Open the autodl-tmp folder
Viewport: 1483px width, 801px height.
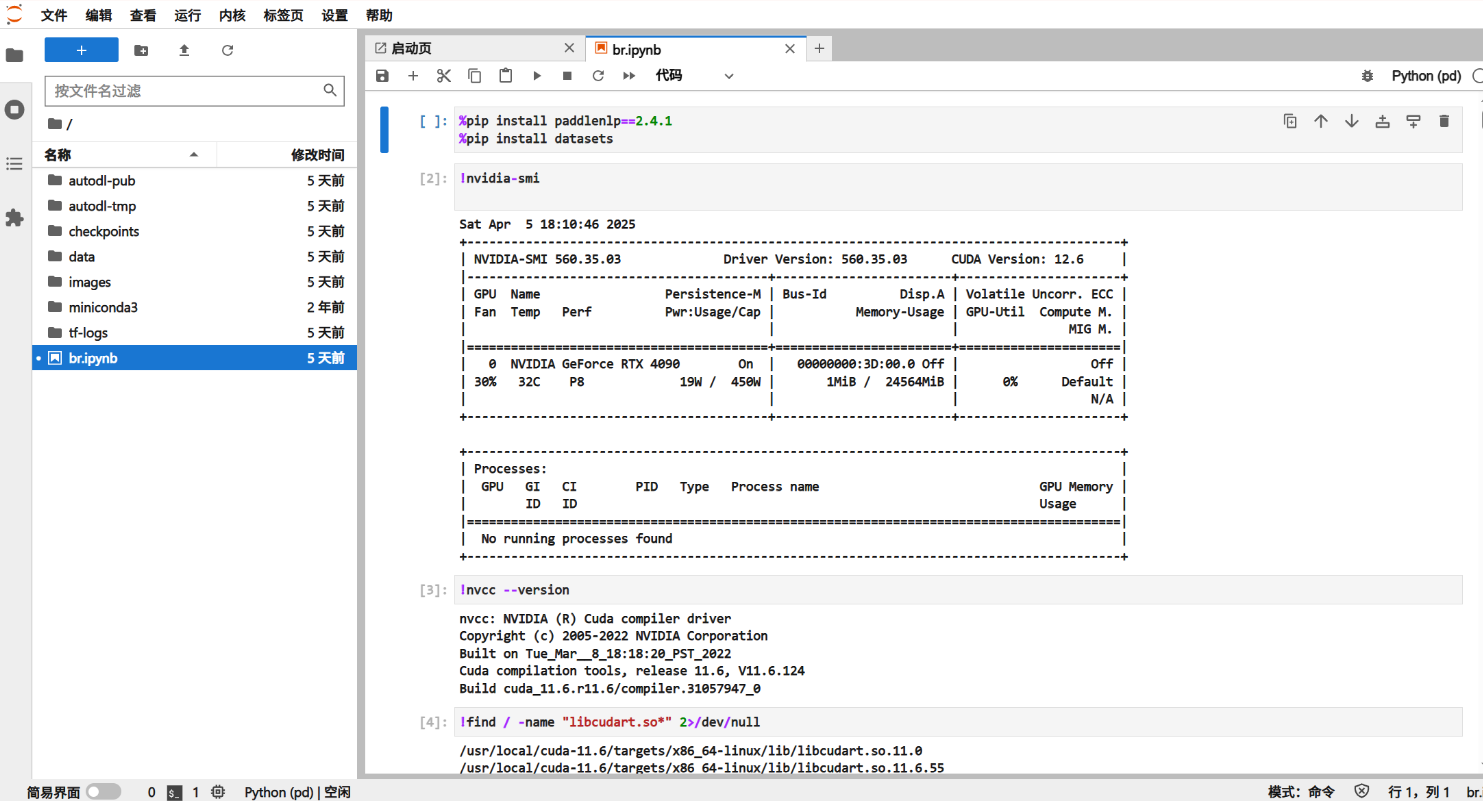194,206
